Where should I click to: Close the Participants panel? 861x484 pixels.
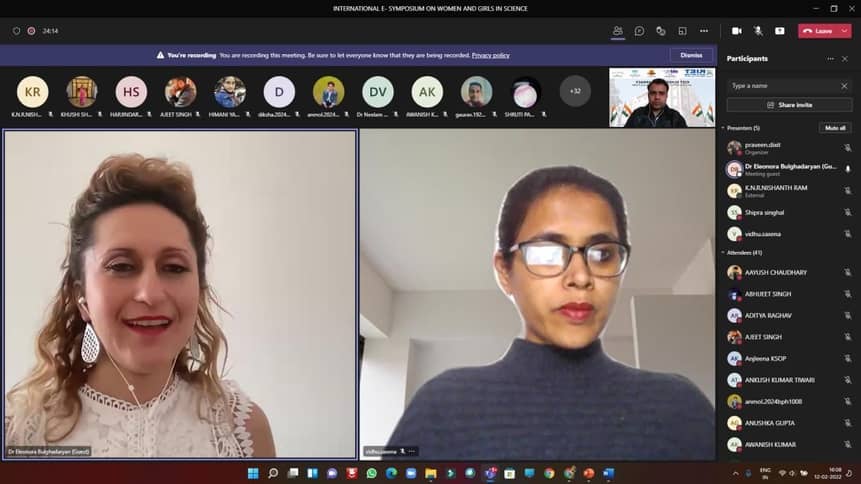coord(845,59)
